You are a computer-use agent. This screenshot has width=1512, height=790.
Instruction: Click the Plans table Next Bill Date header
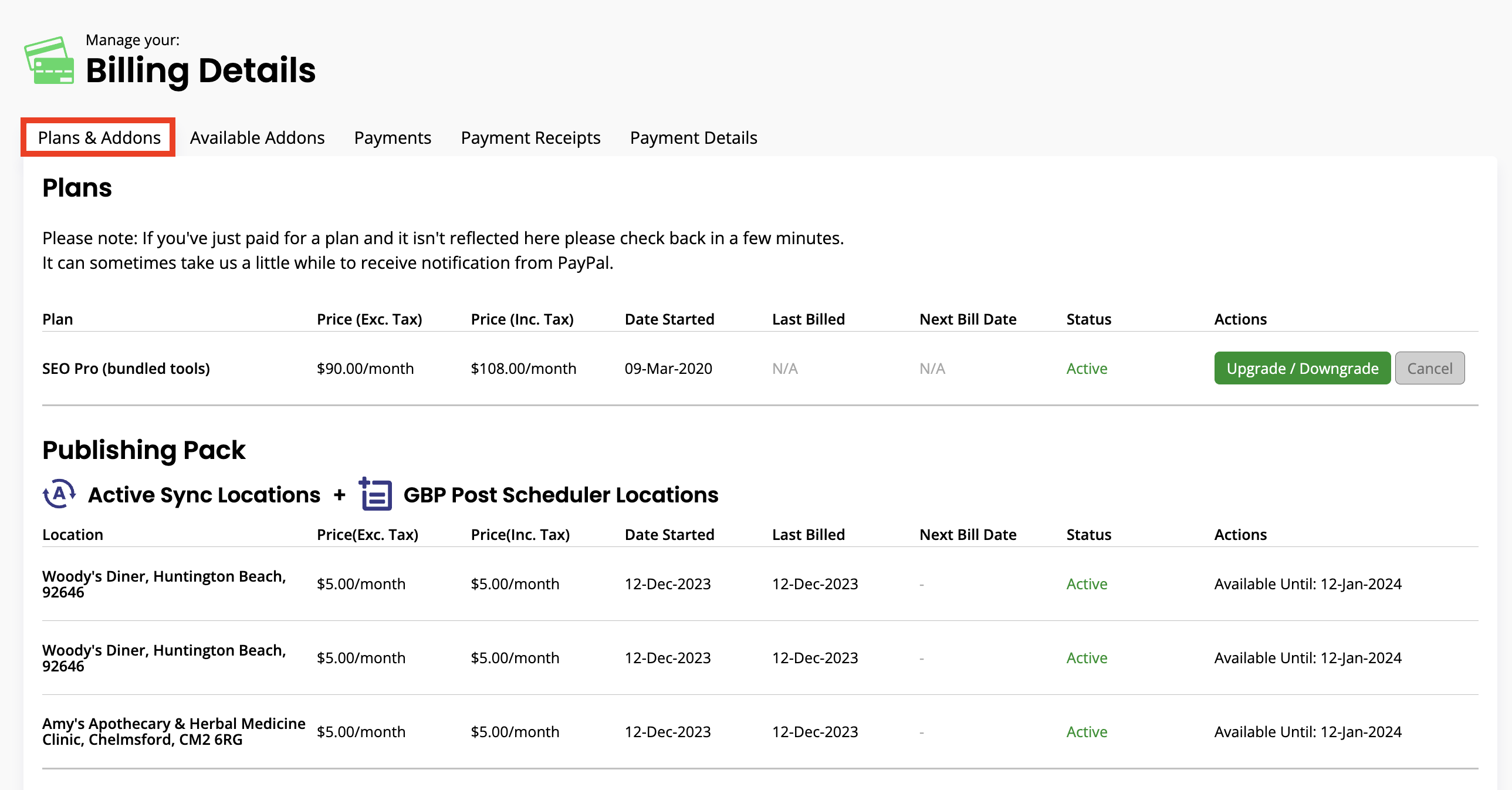point(968,319)
